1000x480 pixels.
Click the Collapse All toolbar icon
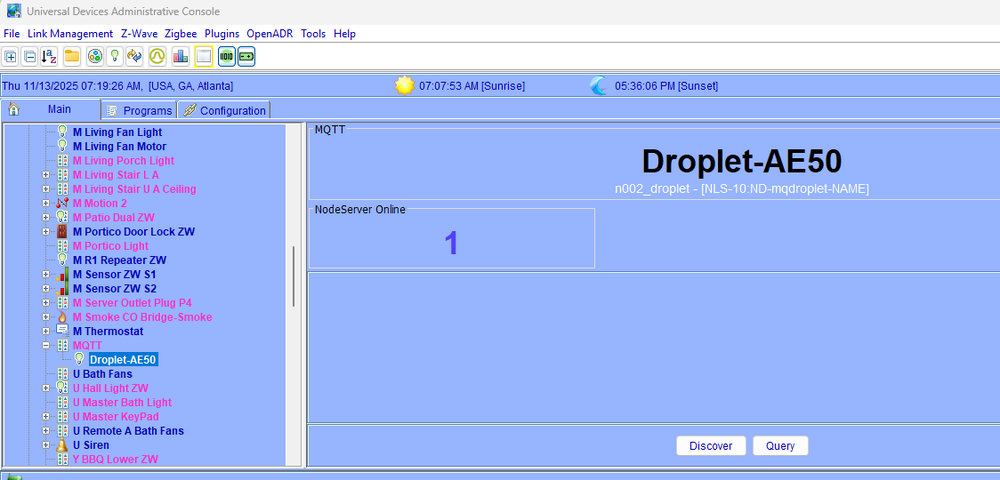coord(30,57)
